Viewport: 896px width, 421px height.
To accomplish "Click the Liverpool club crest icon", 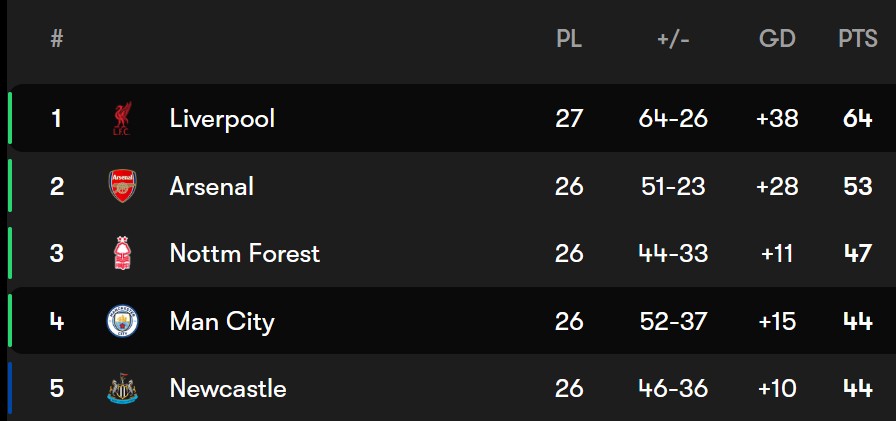I will (x=122, y=119).
